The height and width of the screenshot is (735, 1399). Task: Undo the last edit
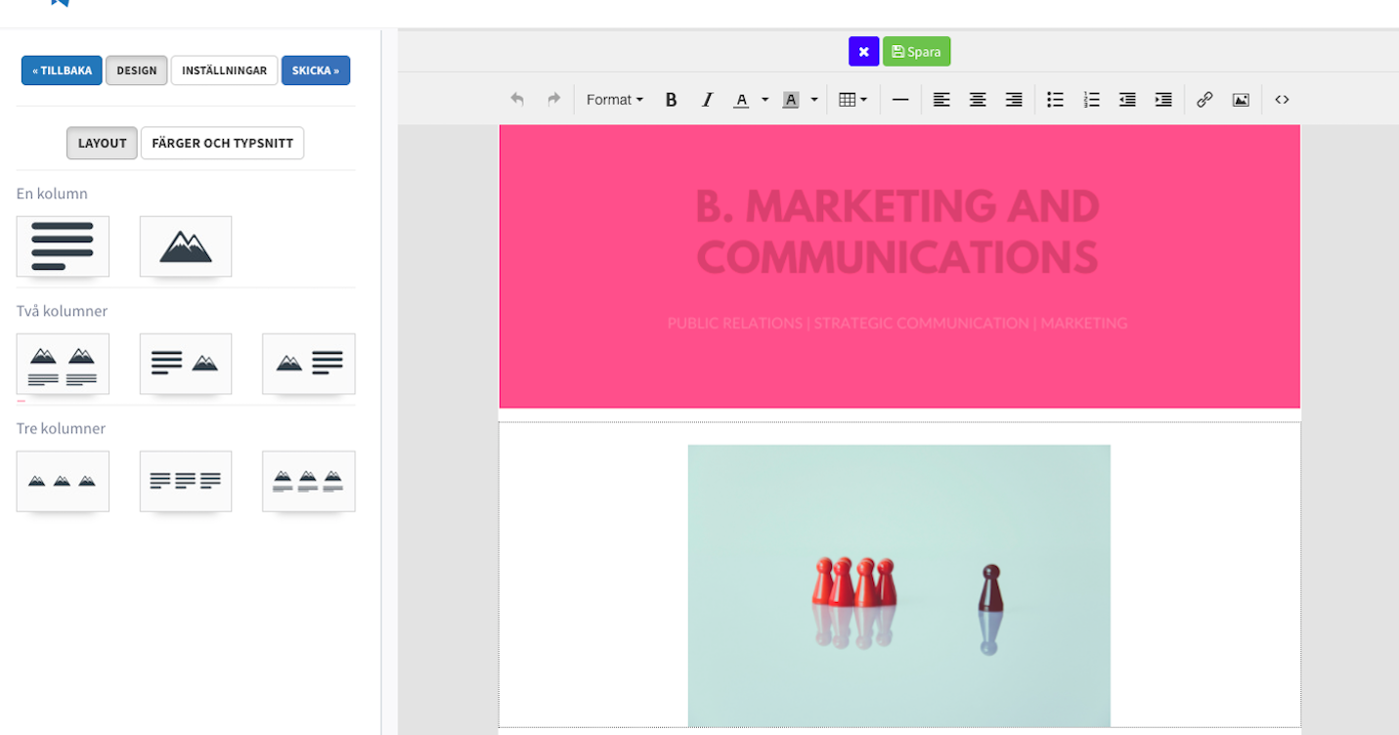pos(517,100)
